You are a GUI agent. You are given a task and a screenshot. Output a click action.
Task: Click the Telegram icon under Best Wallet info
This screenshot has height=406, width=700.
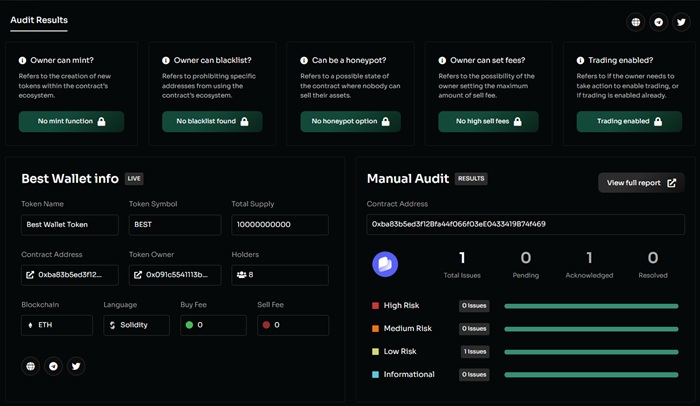53,366
